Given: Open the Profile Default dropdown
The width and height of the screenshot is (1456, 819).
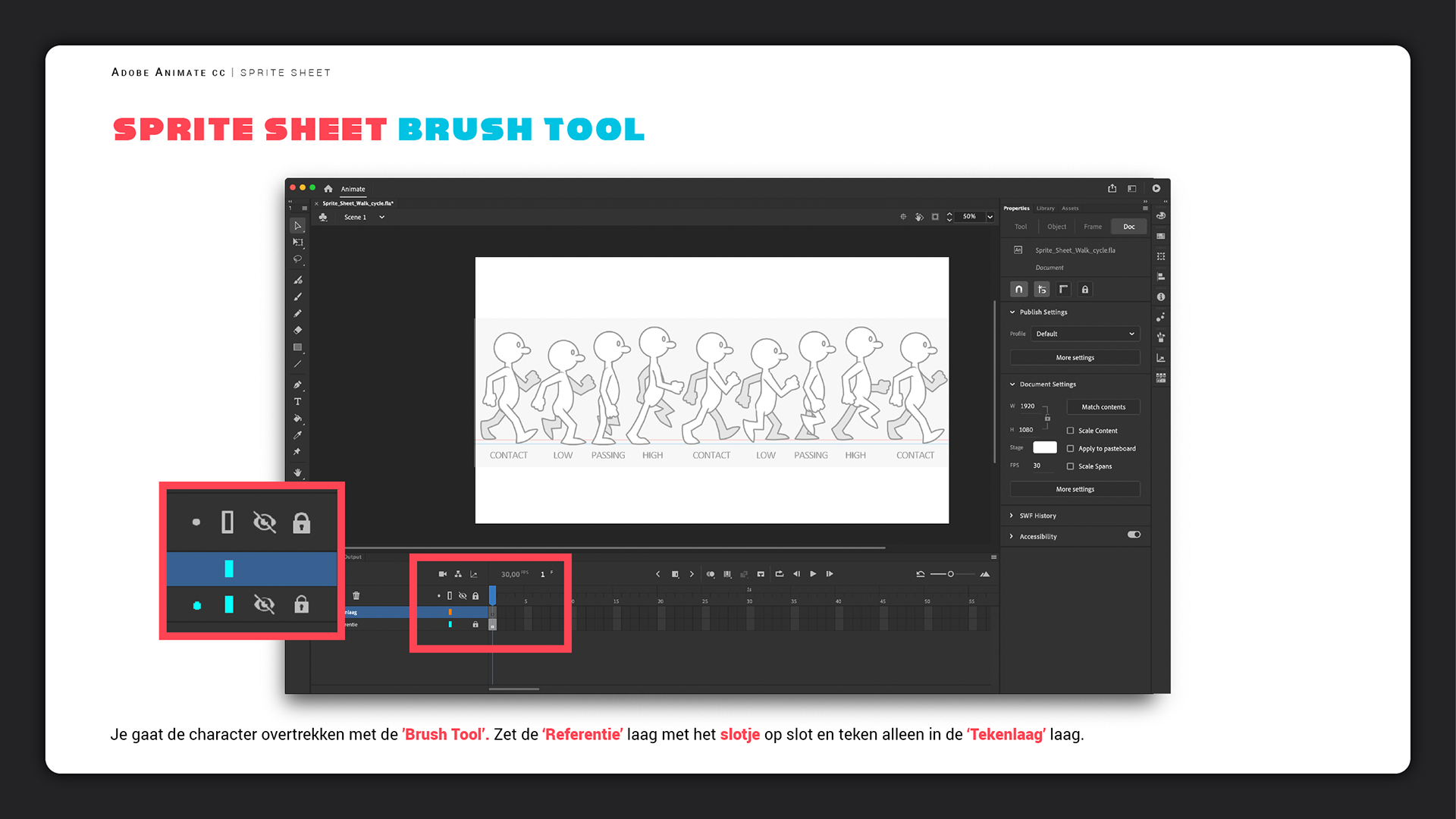Looking at the screenshot, I should [x=1084, y=334].
